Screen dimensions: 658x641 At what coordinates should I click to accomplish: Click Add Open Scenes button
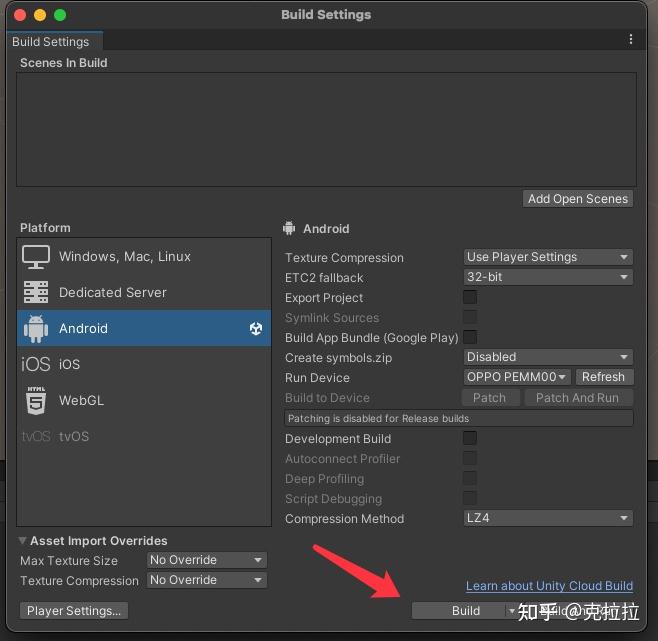point(578,199)
